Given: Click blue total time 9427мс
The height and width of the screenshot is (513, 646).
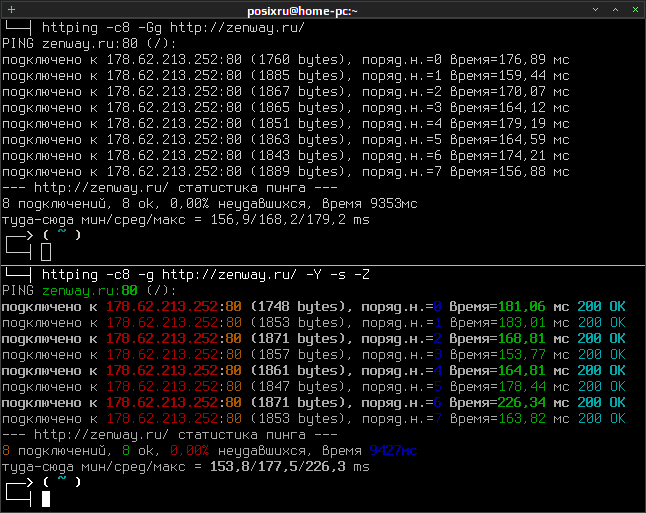Looking at the screenshot, I should click(393, 451).
